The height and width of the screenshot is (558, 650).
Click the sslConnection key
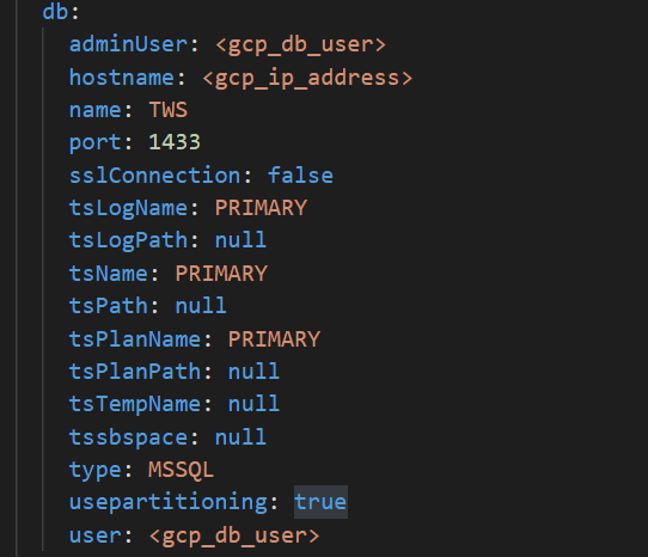point(153,176)
